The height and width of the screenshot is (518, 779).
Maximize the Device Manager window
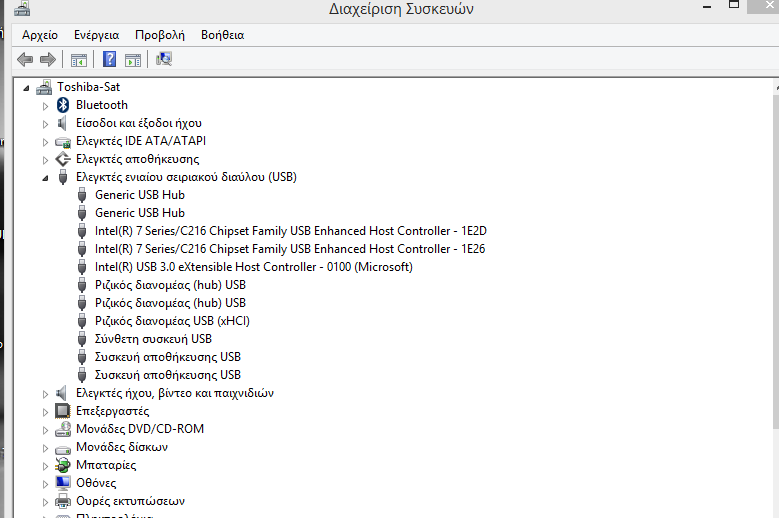point(734,5)
